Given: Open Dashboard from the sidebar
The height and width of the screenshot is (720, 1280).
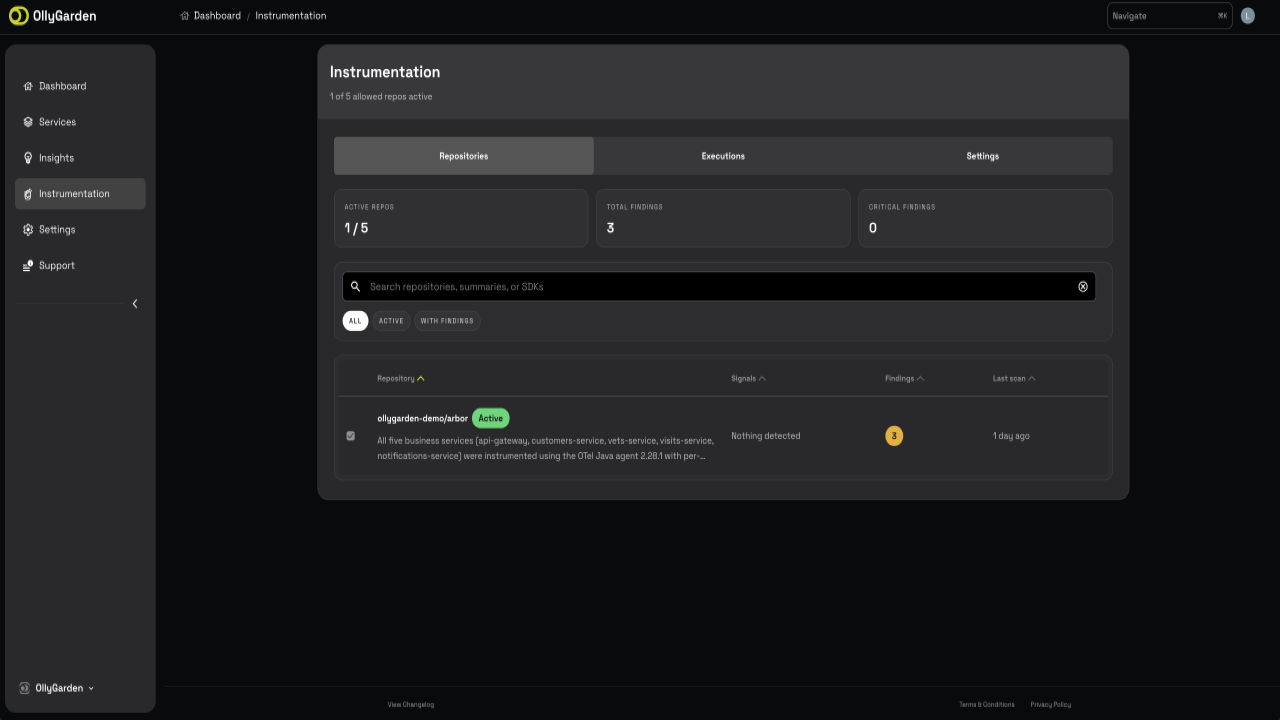Looking at the screenshot, I should (80, 86).
